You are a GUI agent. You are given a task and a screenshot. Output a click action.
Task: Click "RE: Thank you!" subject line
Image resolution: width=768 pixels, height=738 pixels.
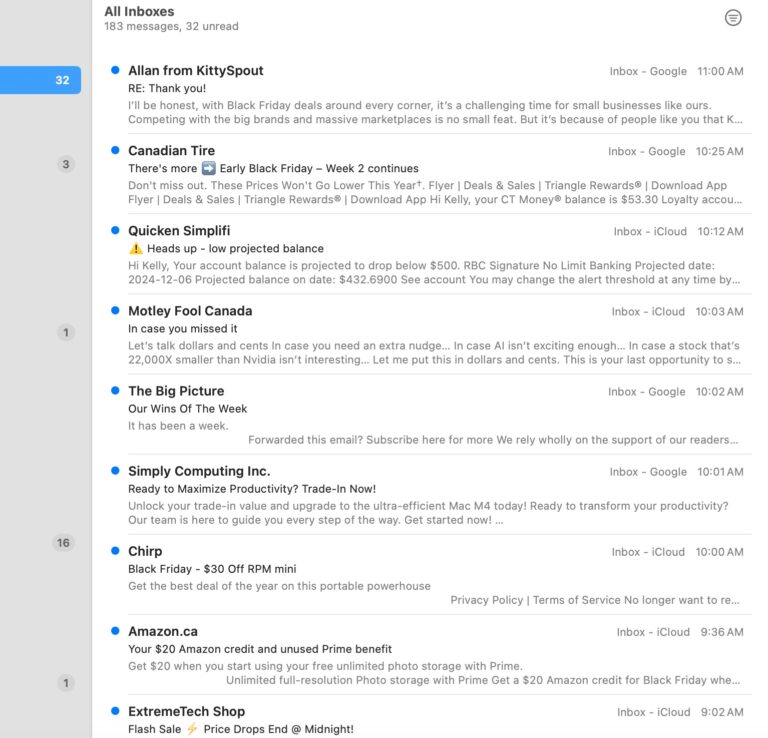(x=166, y=88)
